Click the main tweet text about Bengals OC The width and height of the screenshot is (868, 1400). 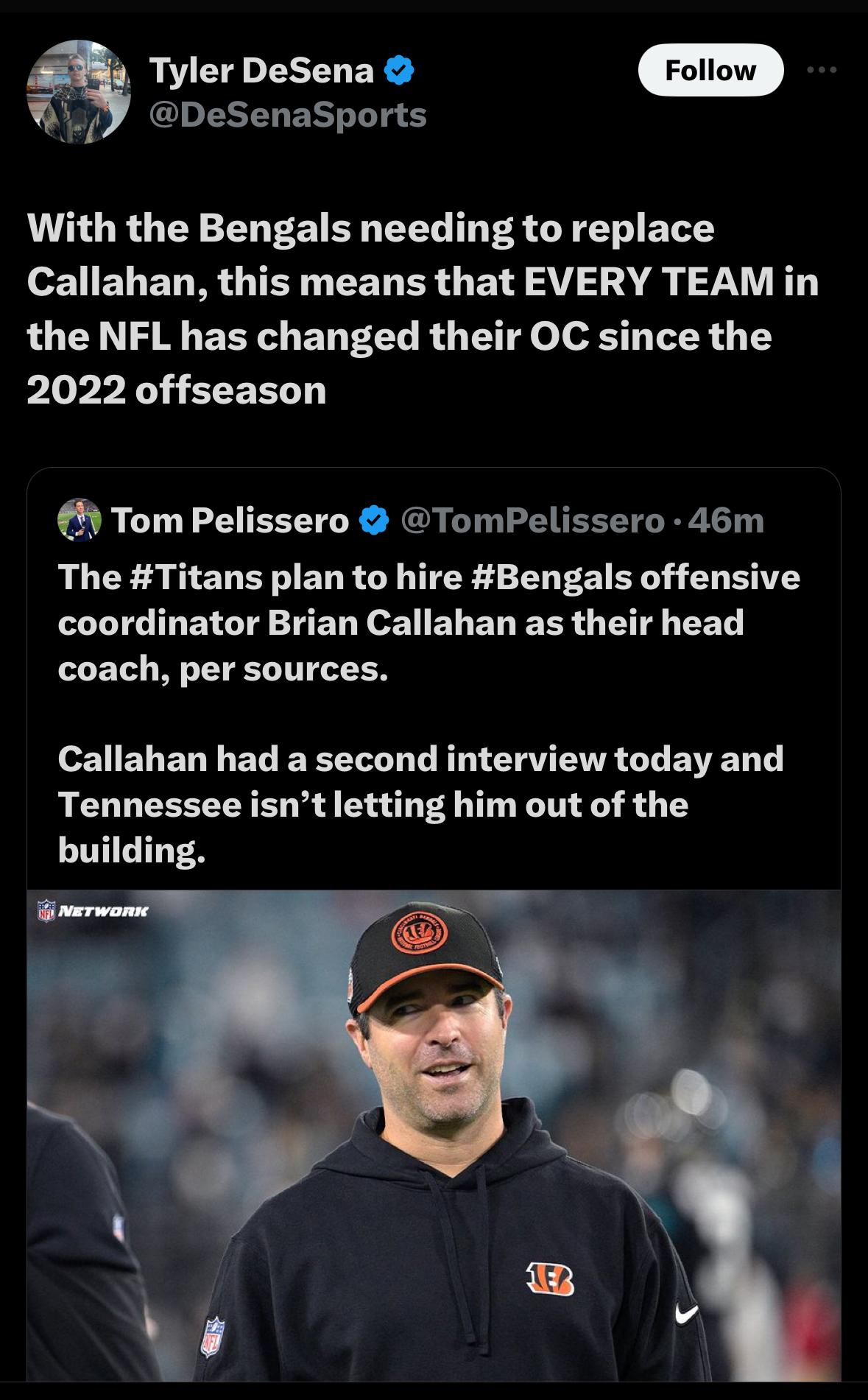pyautogui.click(x=422, y=309)
